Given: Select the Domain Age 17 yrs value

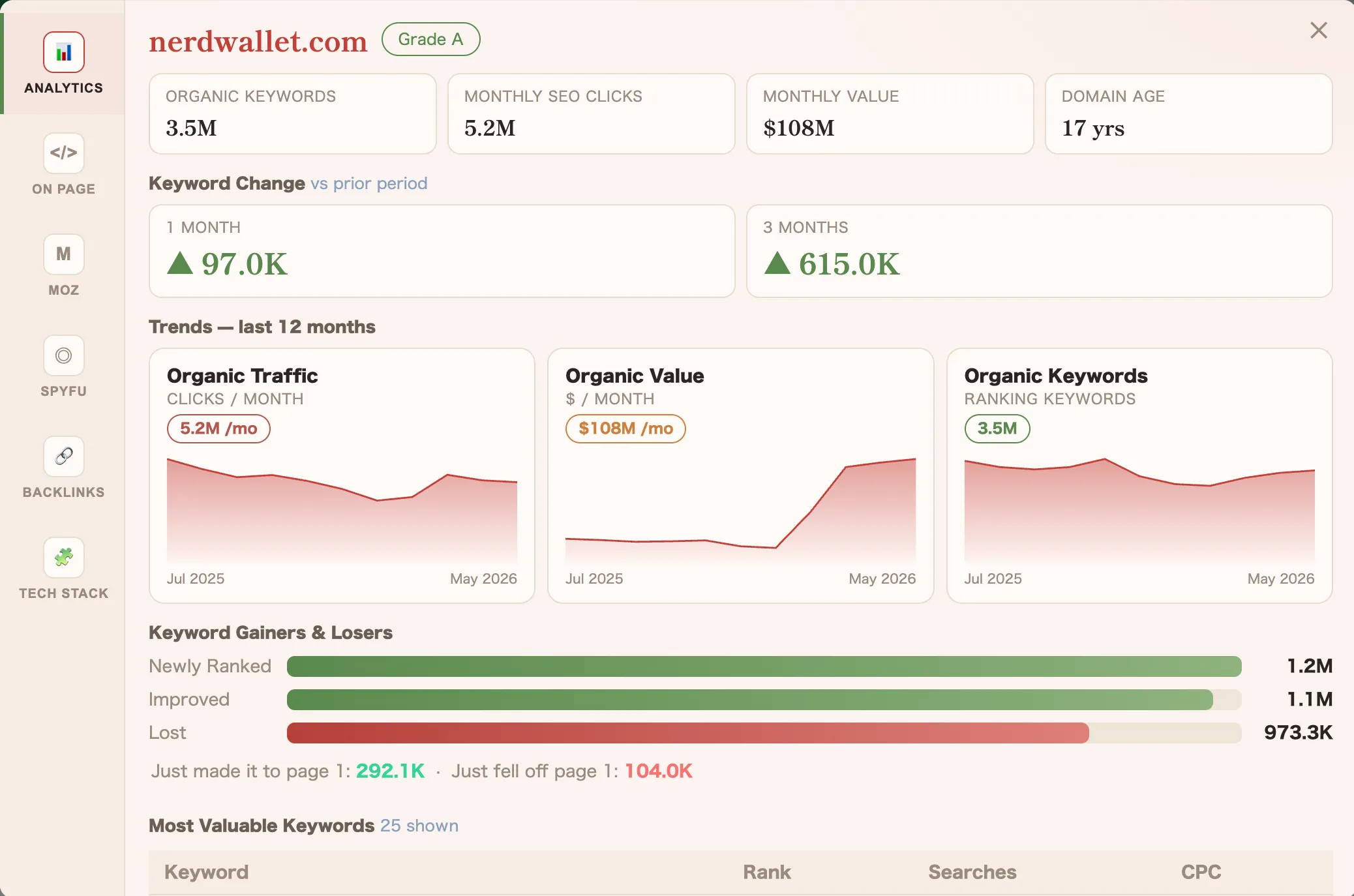Looking at the screenshot, I should (1093, 128).
